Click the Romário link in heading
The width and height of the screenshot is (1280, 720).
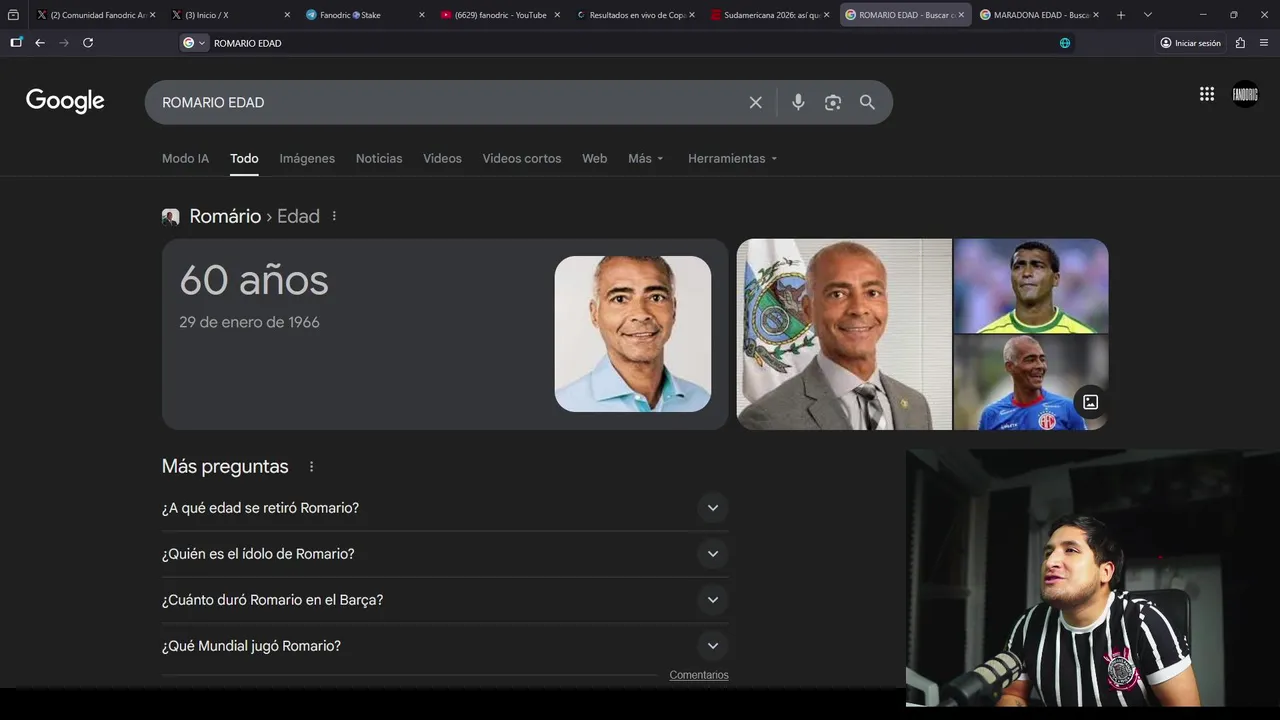coord(225,216)
